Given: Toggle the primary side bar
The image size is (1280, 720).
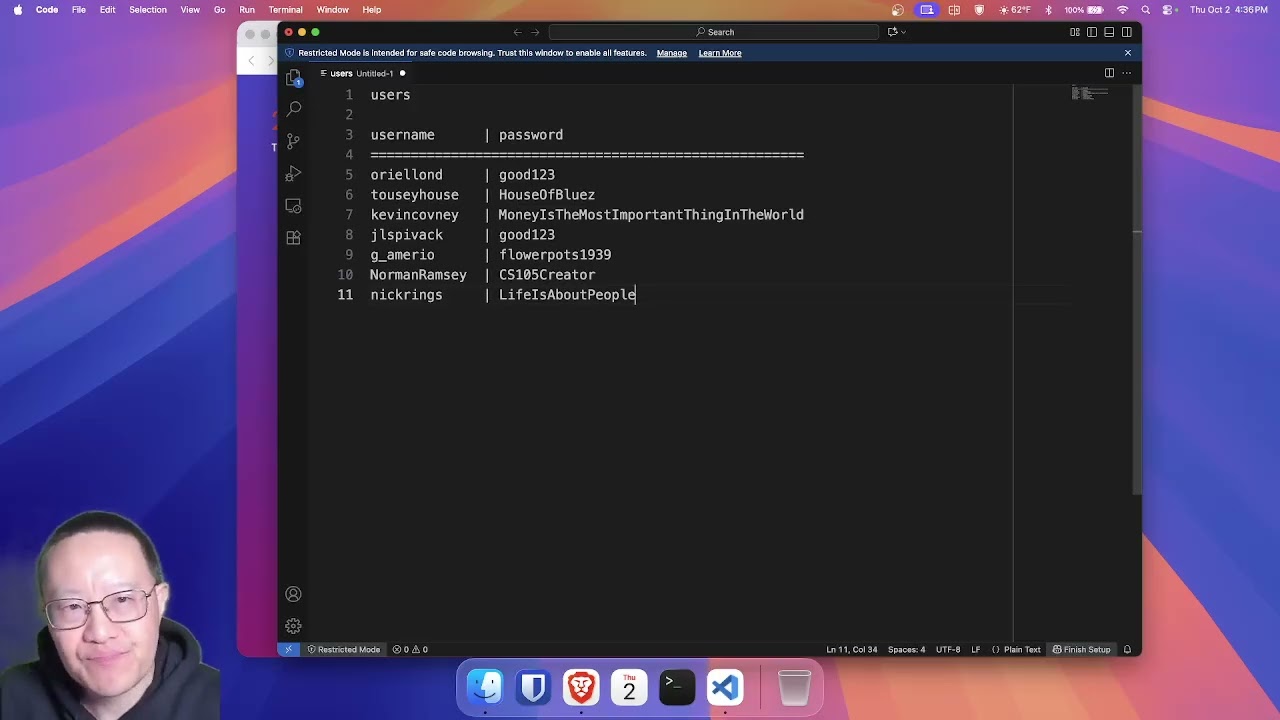Looking at the screenshot, I should click(x=1092, y=32).
